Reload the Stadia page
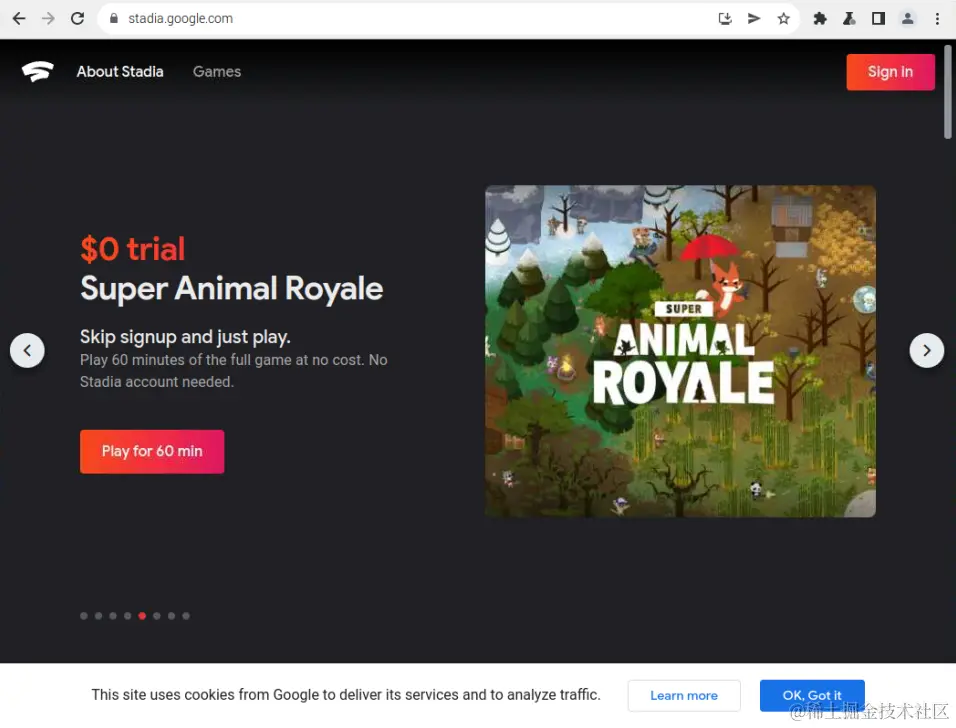The width and height of the screenshot is (956, 728). [x=77, y=18]
